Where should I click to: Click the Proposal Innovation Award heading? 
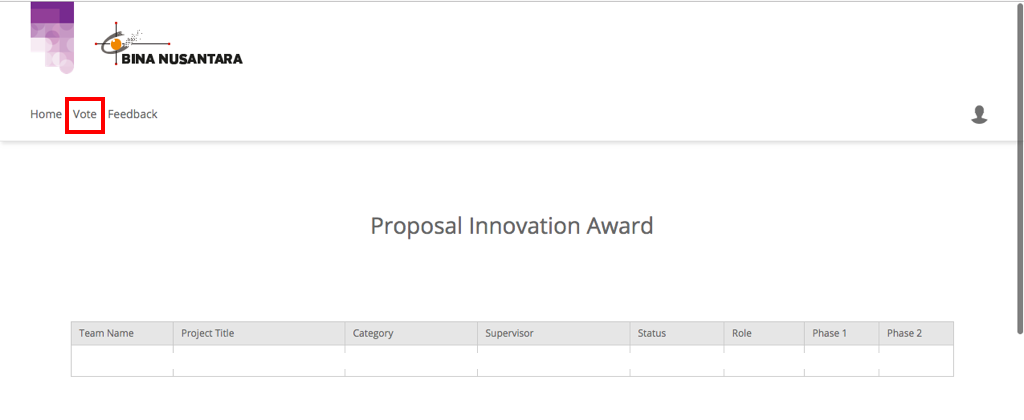512,226
